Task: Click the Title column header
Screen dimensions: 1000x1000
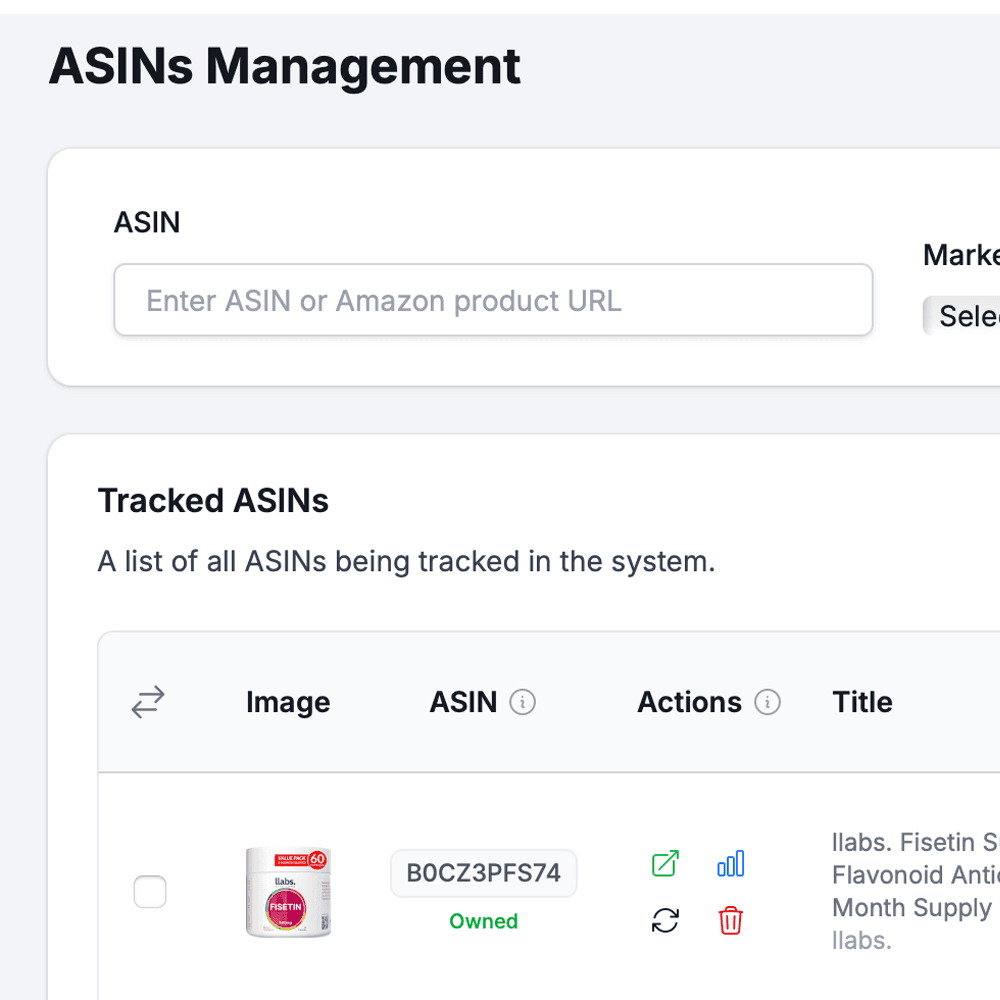Action: 862,702
